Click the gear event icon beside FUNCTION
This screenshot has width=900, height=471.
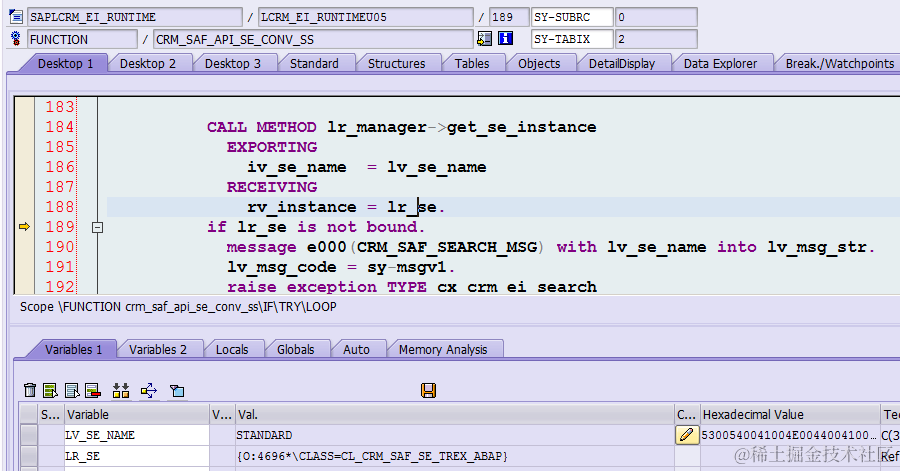(16, 39)
